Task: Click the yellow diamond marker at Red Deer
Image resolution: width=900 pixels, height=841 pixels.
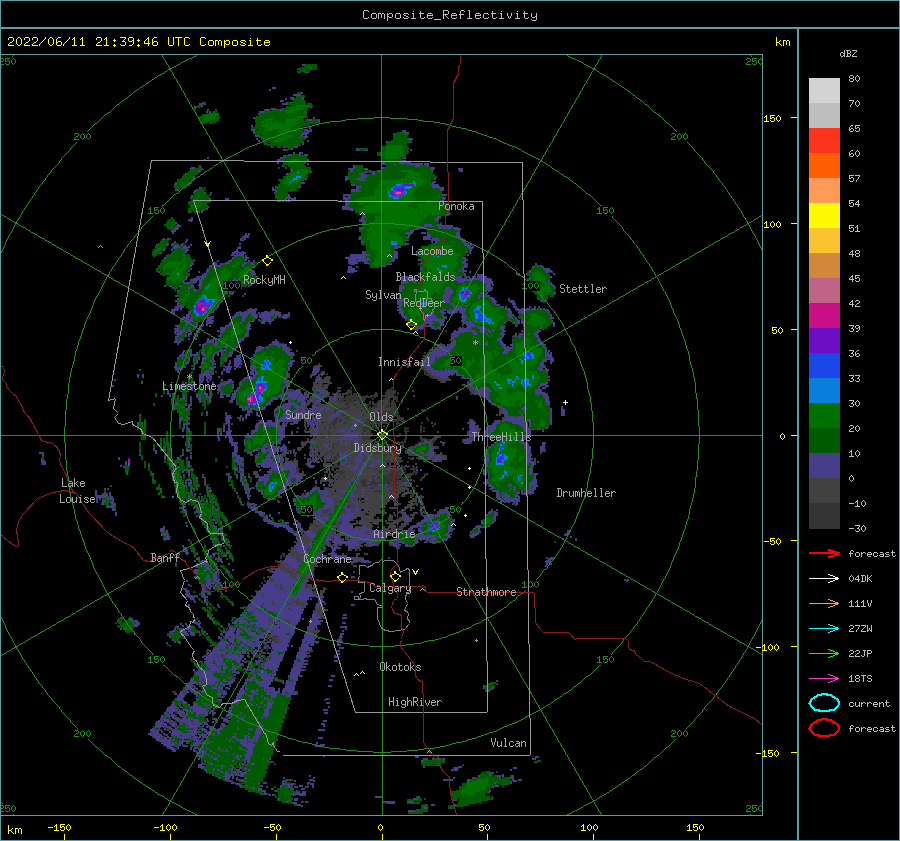Action: point(412,325)
